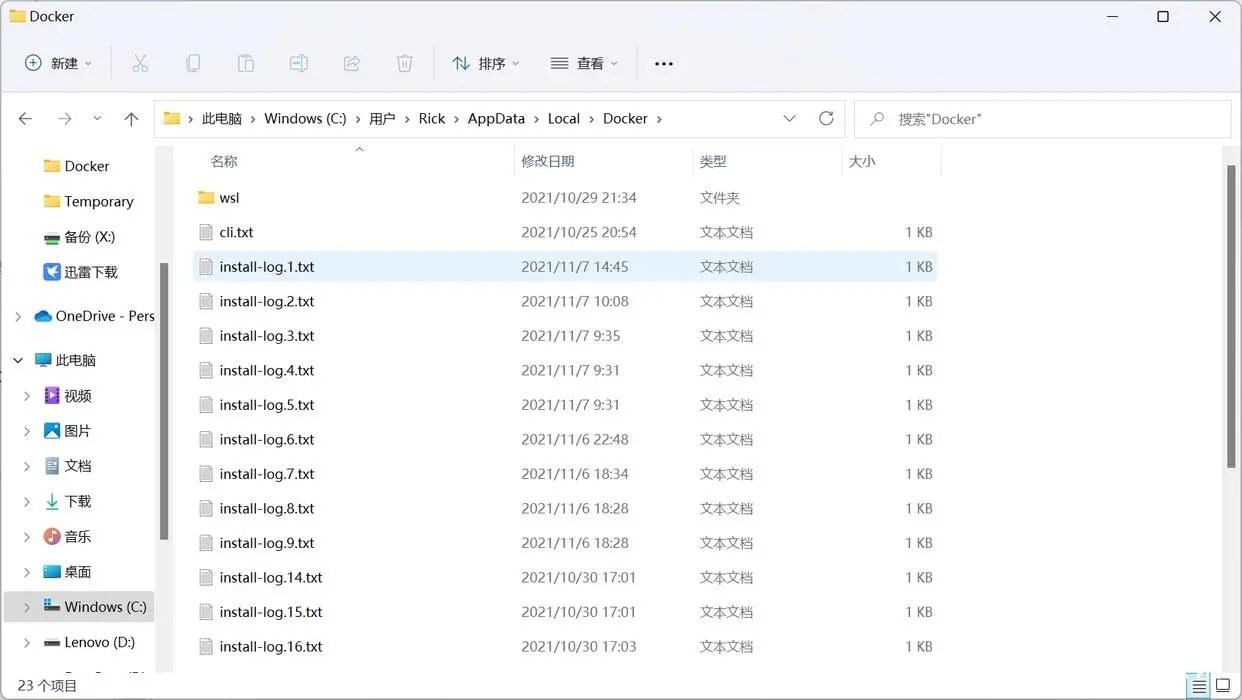Switch to large thumbnails view icon
1242x700 pixels.
coord(1224,687)
